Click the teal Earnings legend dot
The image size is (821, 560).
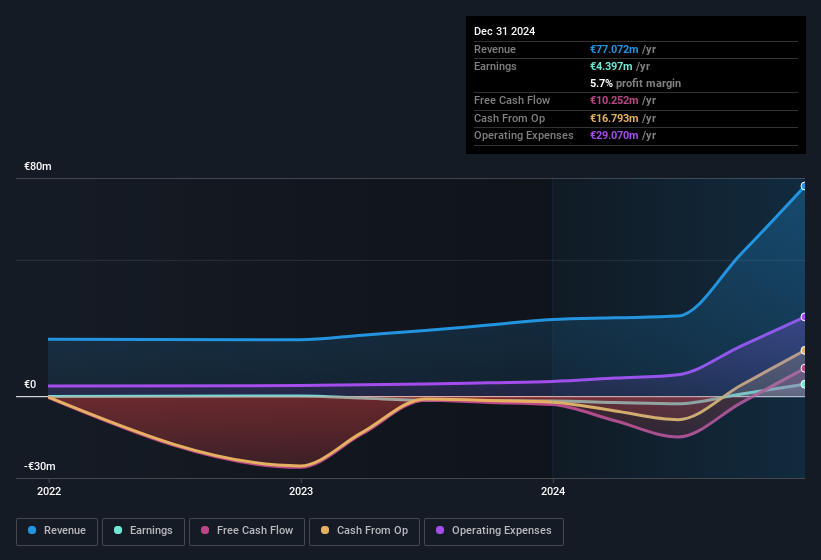(x=118, y=530)
